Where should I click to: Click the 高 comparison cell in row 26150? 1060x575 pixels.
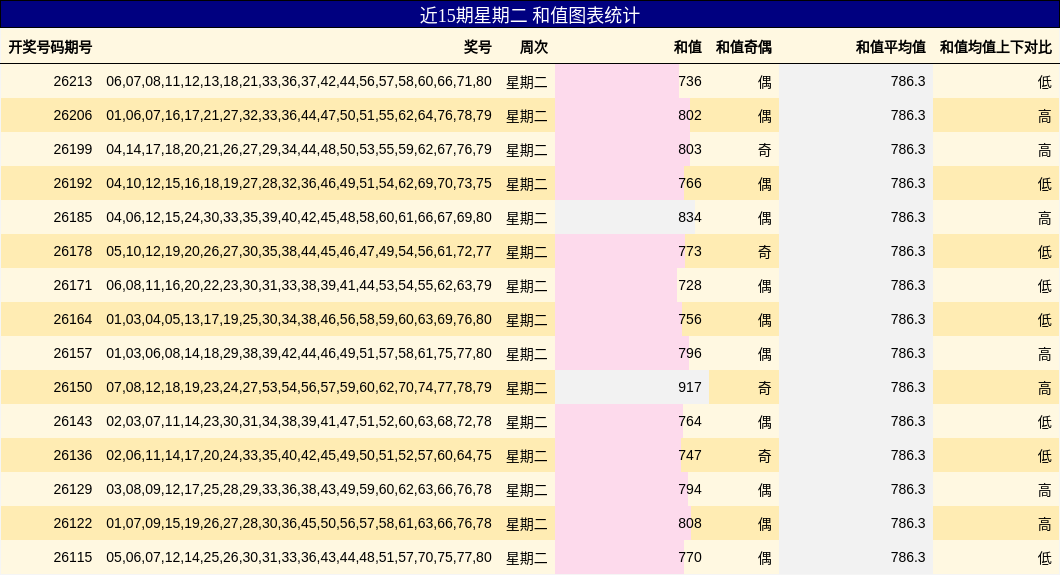point(1044,388)
